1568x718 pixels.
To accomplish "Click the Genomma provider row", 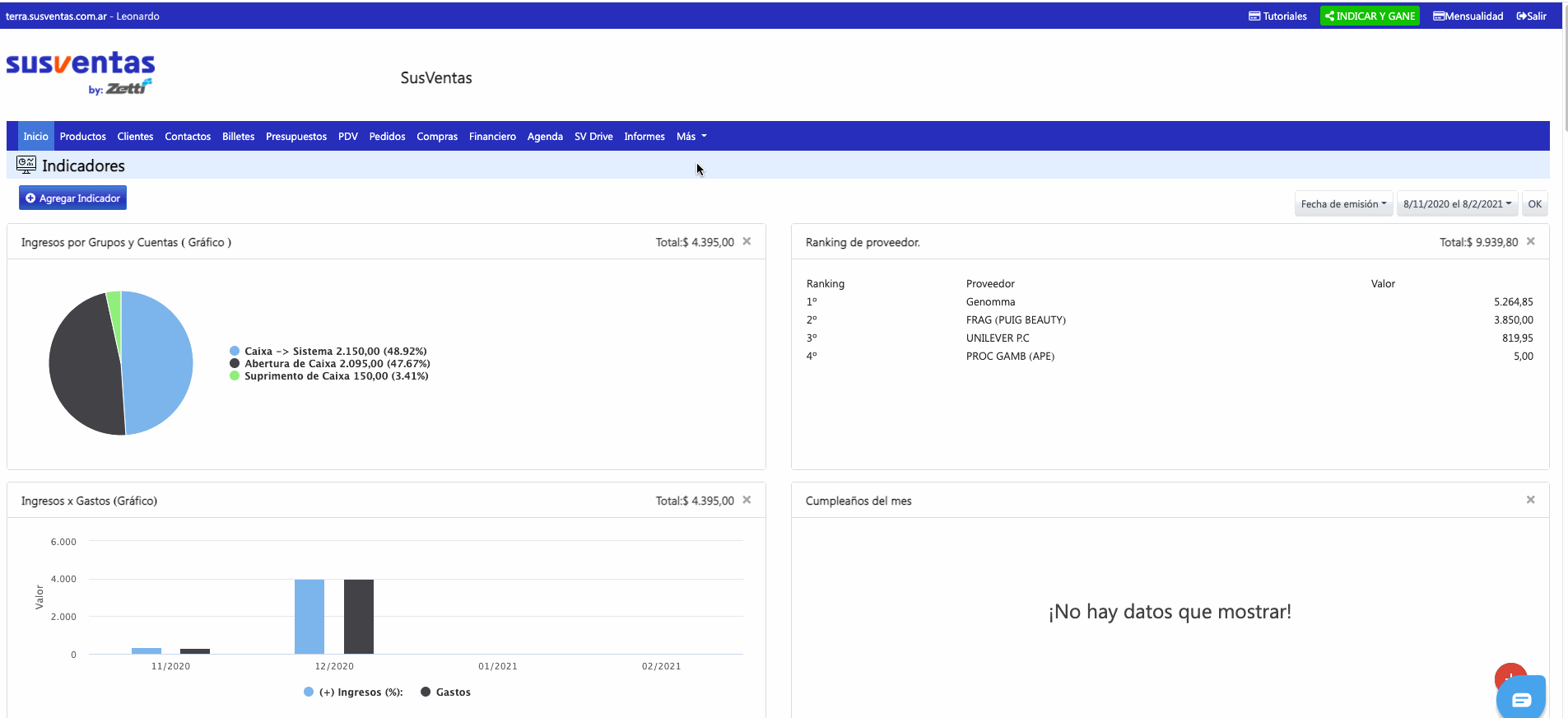I will pyautogui.click(x=1170, y=302).
